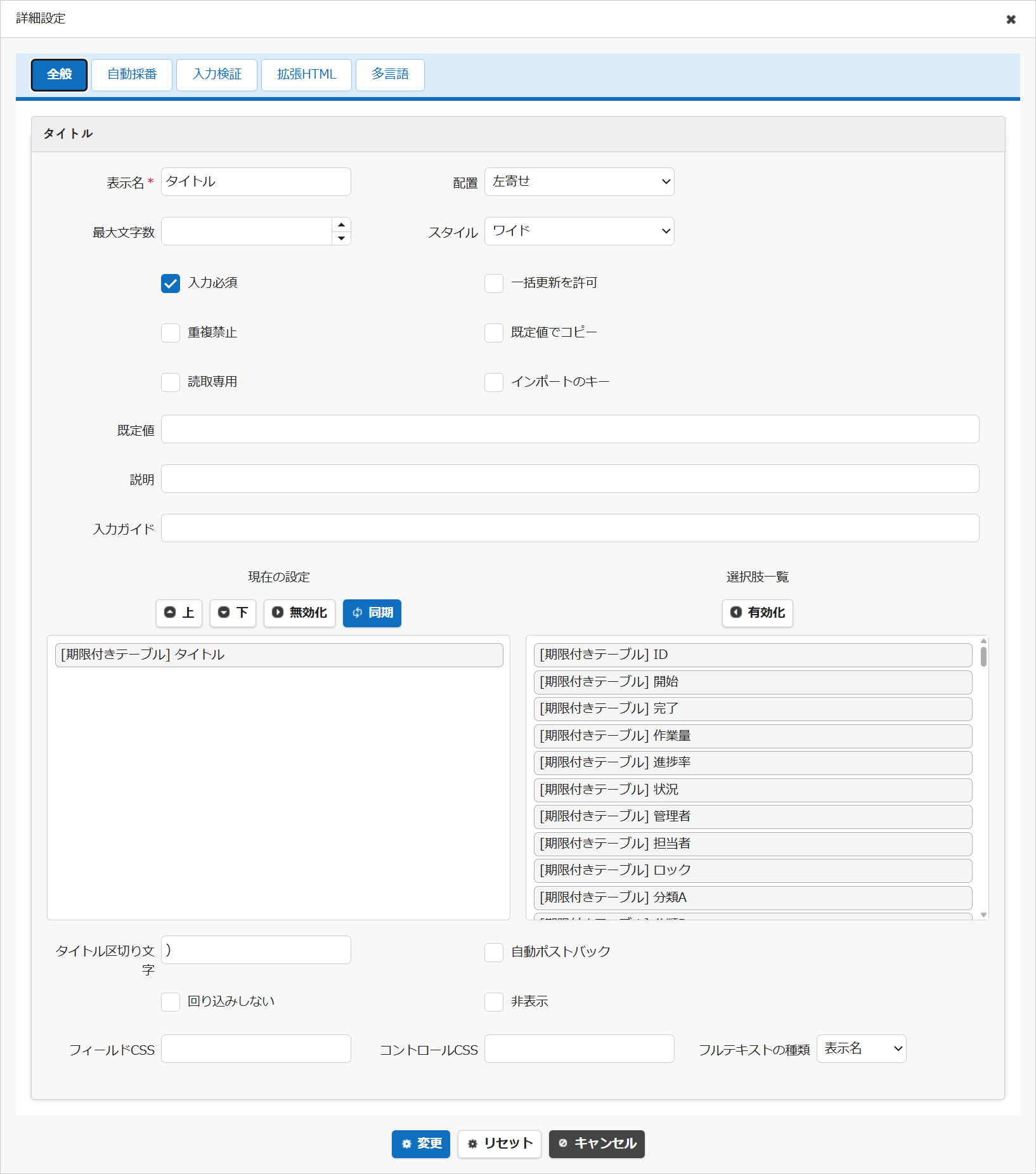Select [期限付きテーブル] タイトル in current settings

pyautogui.click(x=279, y=655)
